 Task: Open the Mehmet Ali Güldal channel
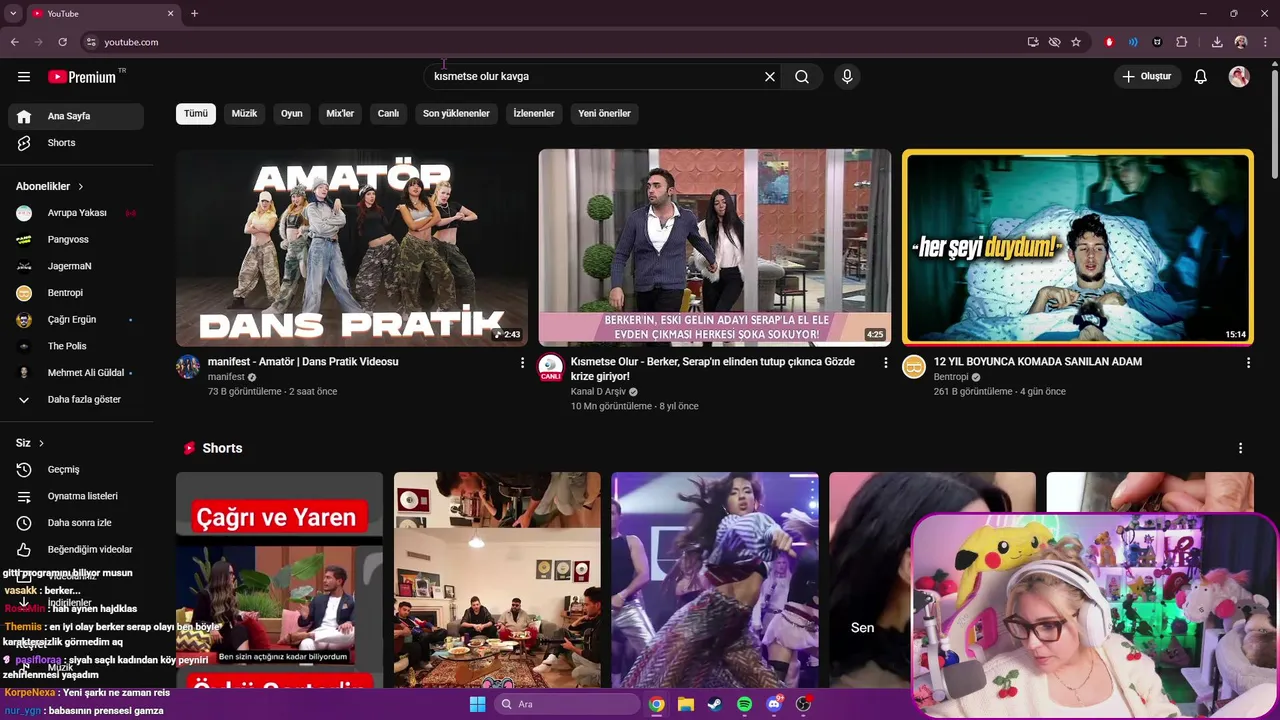click(x=76, y=373)
